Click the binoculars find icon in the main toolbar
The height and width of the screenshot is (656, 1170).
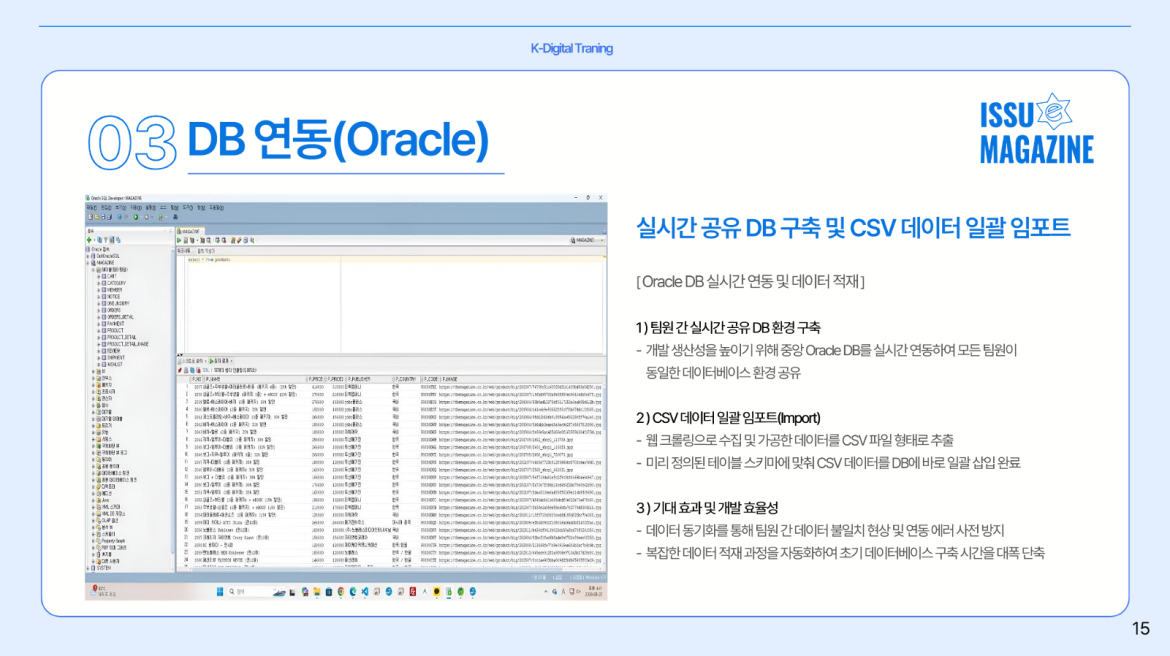coord(175,216)
